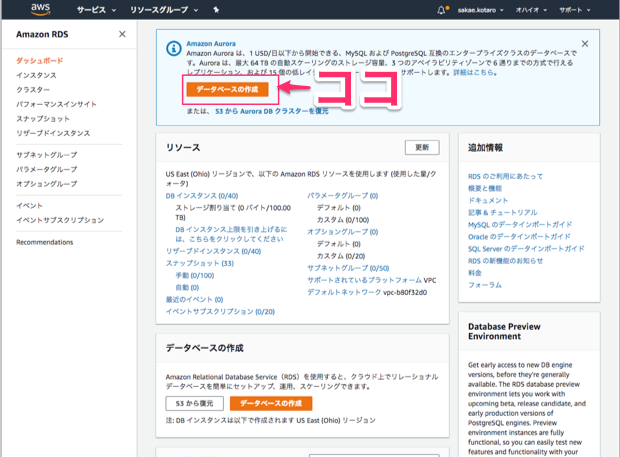Open the Amazon Aurora title link
The image size is (620, 457).
tap(211, 43)
